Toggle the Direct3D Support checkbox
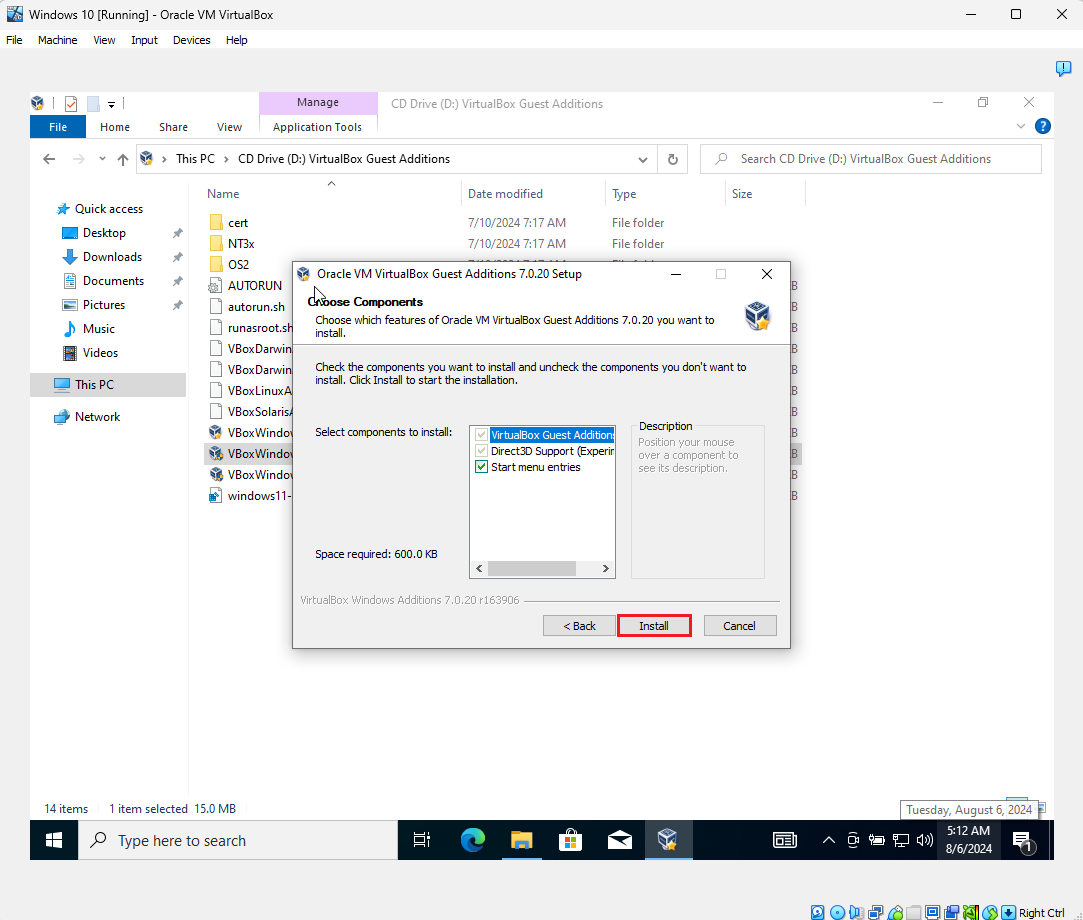The width and height of the screenshot is (1083, 920). click(x=481, y=451)
